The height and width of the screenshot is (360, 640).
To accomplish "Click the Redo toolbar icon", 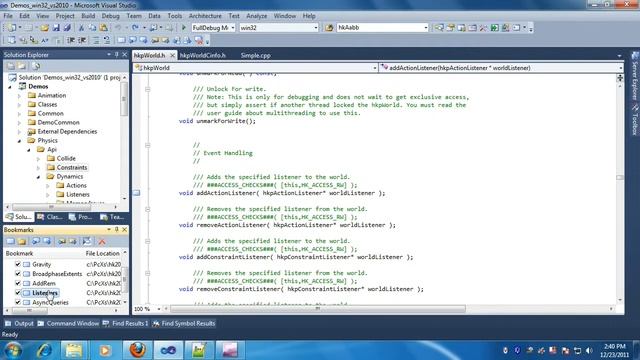I will tap(135, 28).
